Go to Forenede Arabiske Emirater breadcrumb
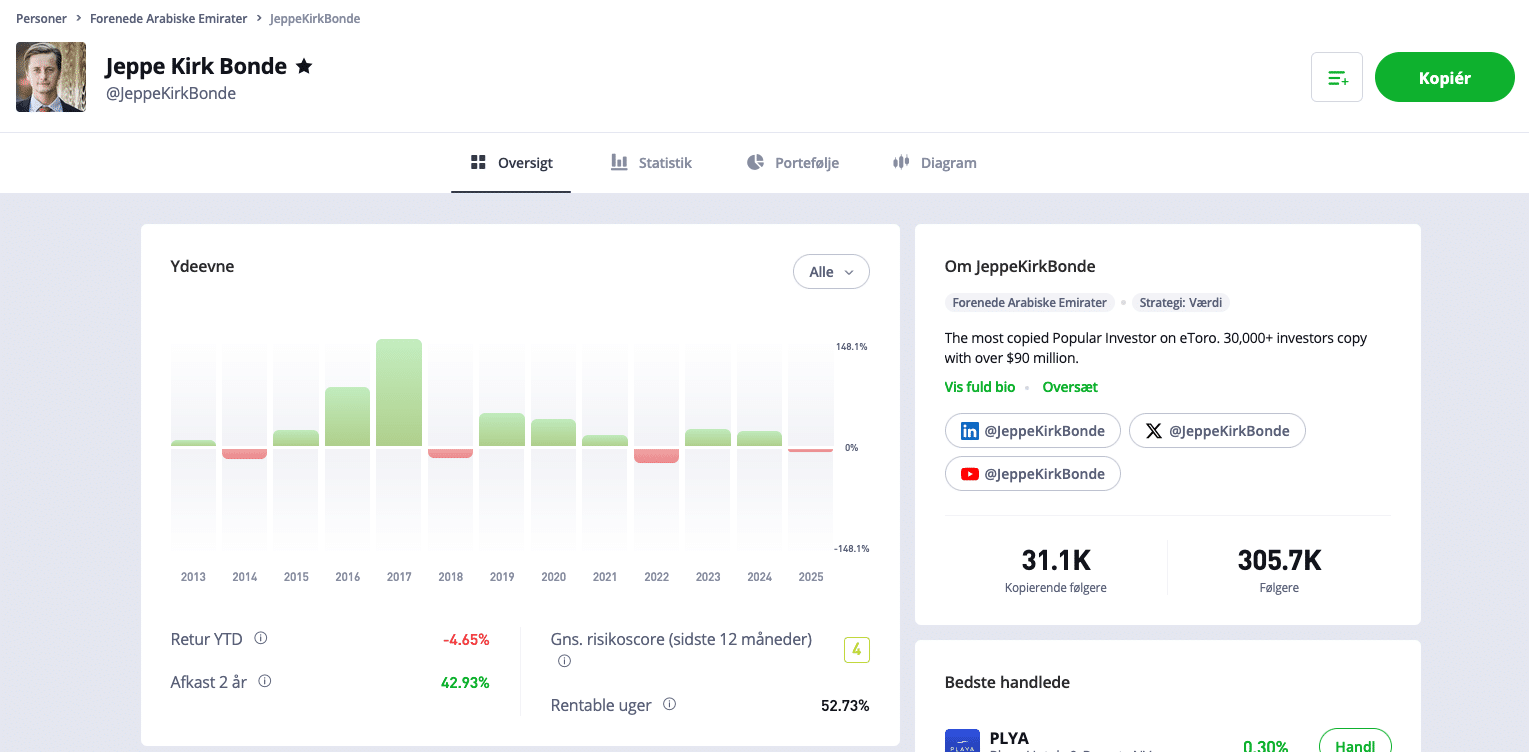Viewport: 1529px width, 752px height. pyautogui.click(x=169, y=19)
